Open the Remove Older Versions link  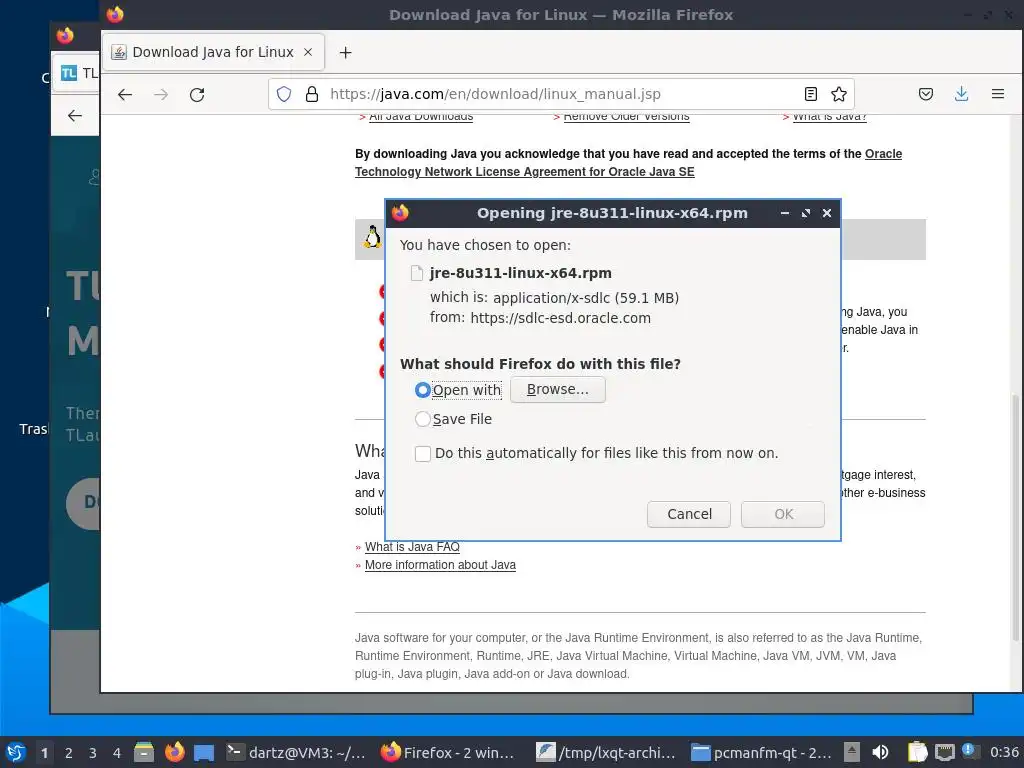(626, 118)
